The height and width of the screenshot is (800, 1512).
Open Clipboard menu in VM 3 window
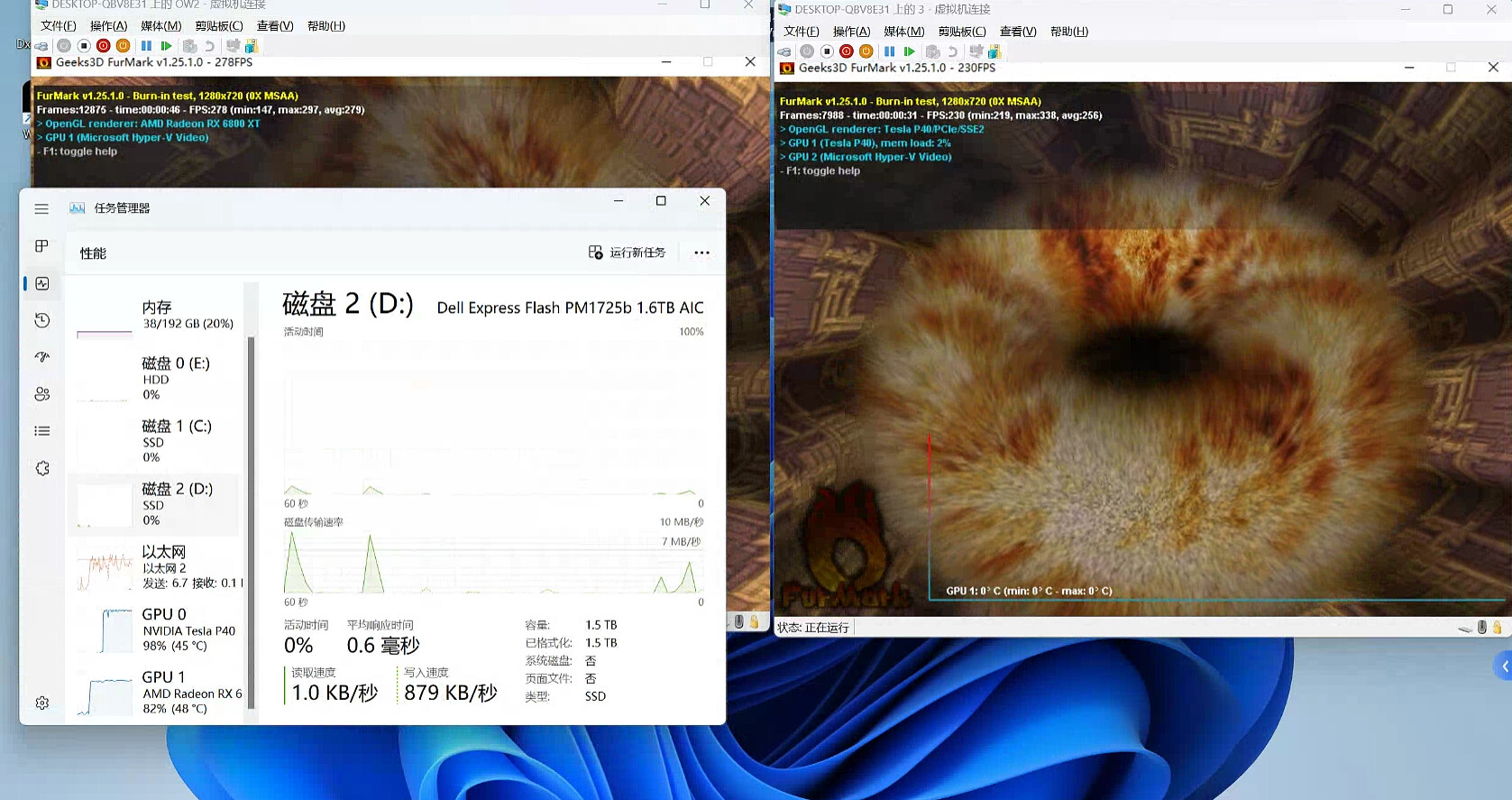(x=962, y=32)
